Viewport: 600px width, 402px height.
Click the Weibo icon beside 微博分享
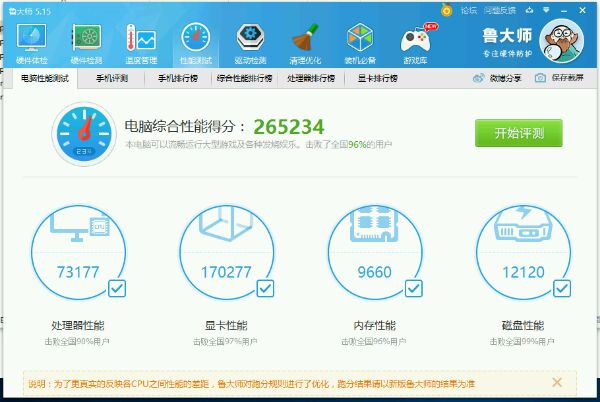478,78
